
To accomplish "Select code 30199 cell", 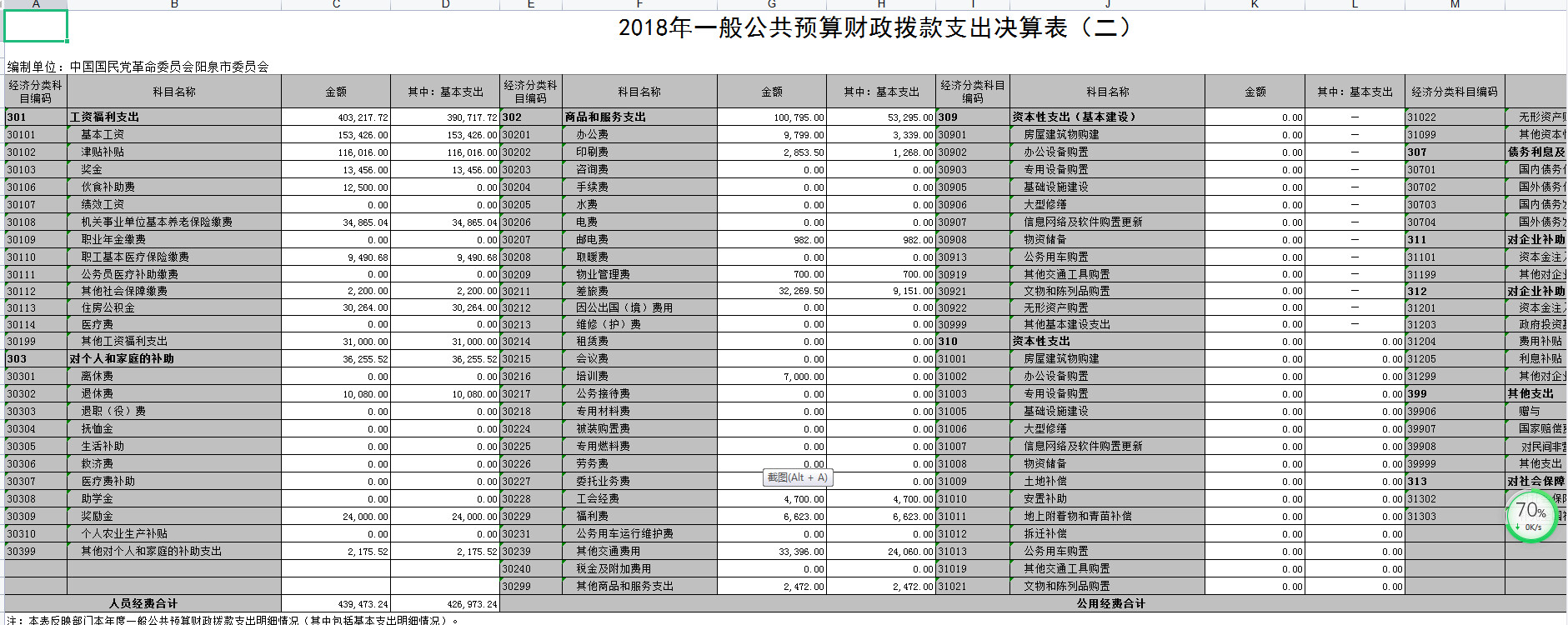I will pos(36,342).
